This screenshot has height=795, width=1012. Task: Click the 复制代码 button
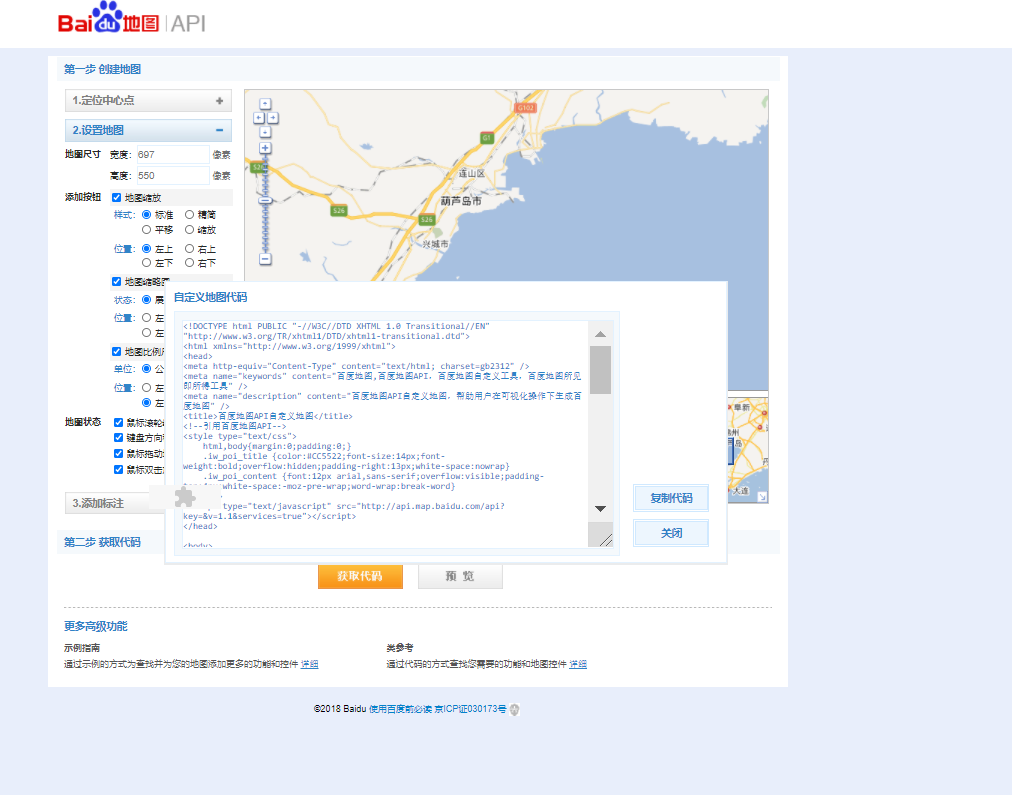(x=671, y=498)
